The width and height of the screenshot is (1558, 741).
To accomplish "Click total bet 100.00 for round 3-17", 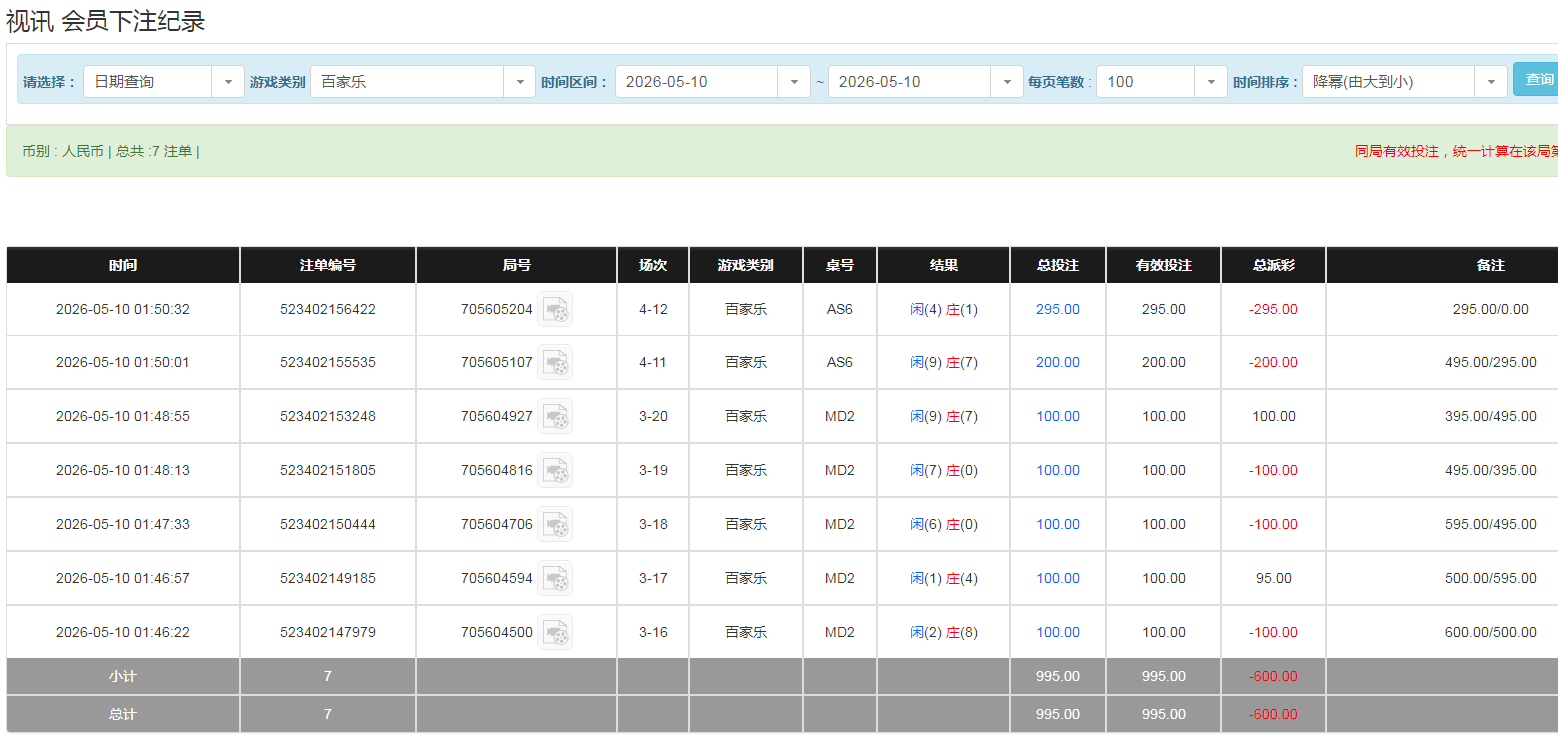I will (x=1058, y=579).
